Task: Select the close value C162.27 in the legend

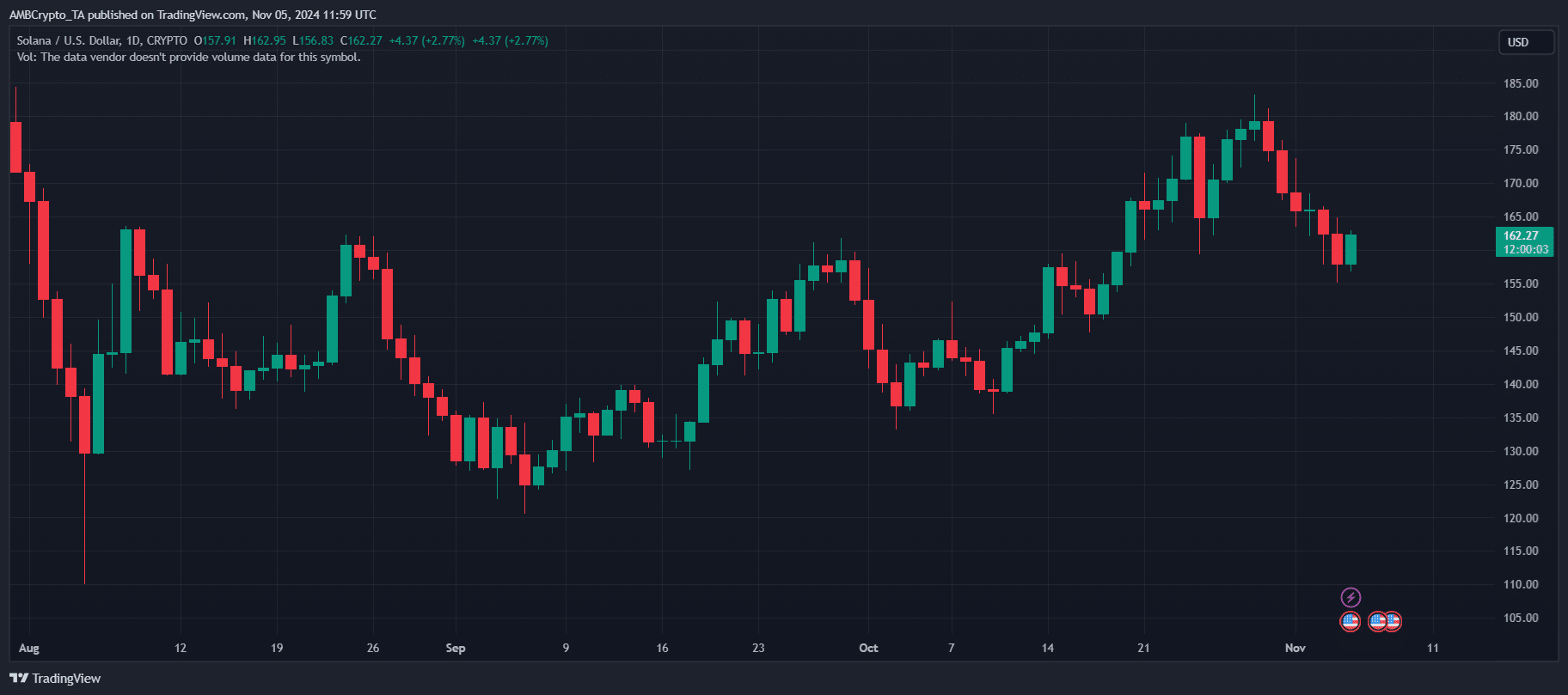Action: 361,40
